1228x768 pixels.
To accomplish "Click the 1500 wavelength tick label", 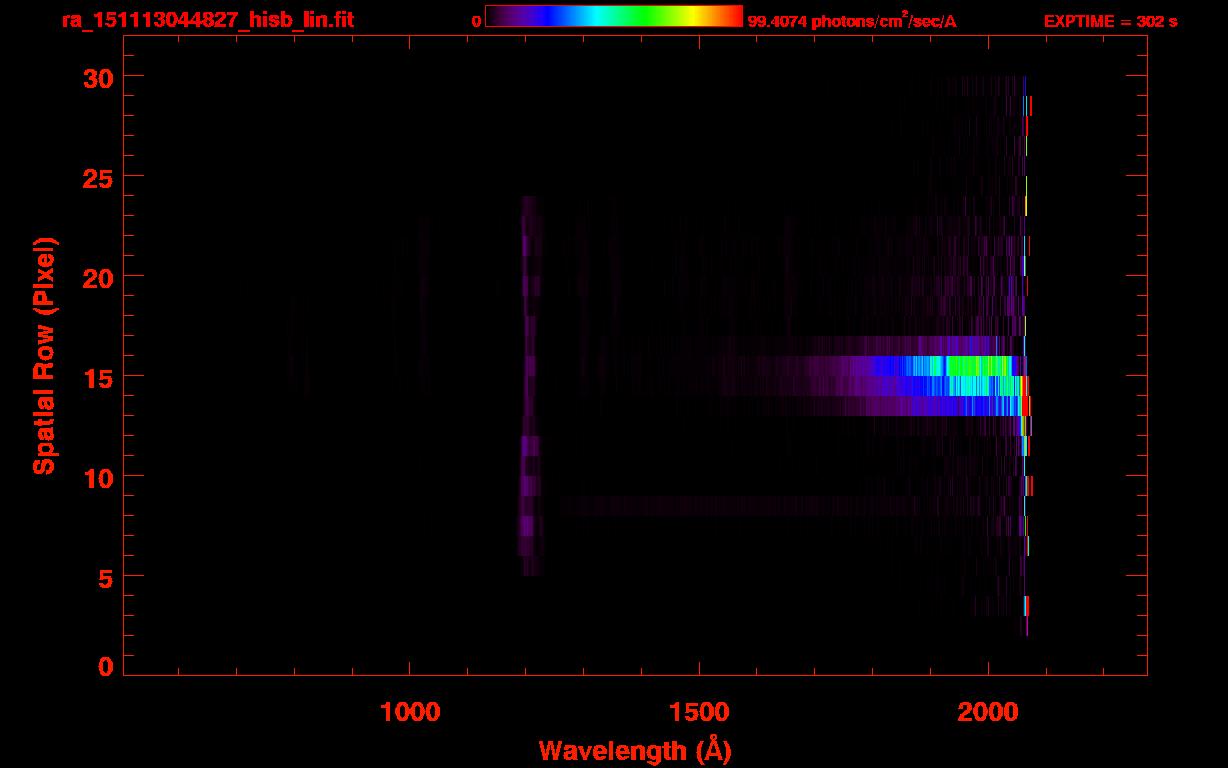I will coord(699,711).
